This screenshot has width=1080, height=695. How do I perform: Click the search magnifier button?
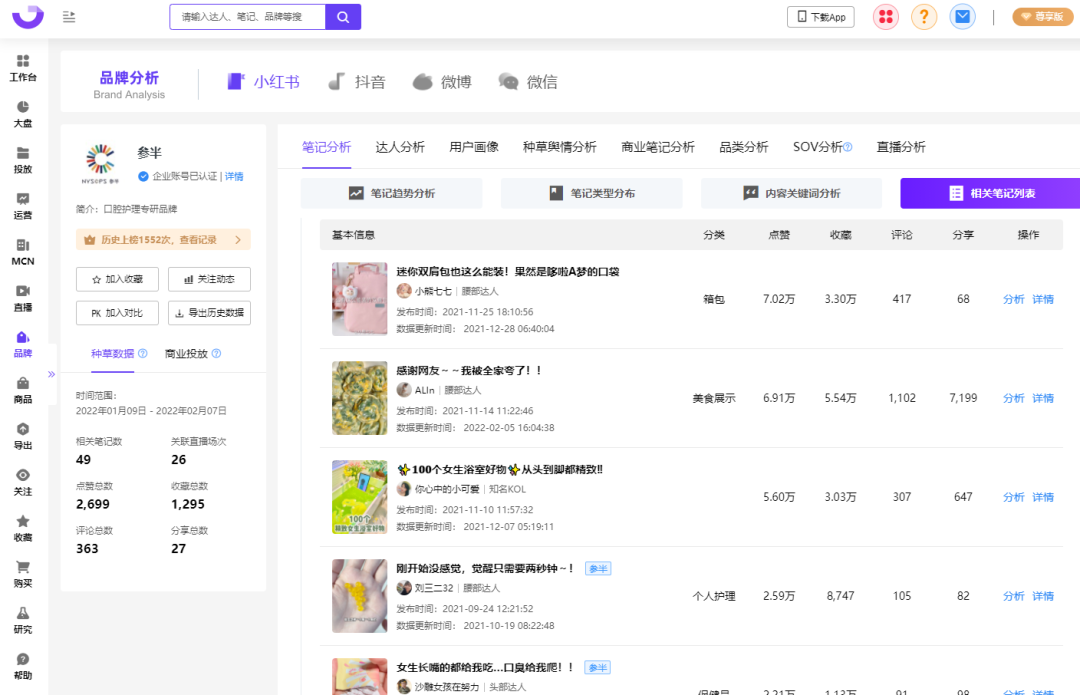tap(343, 17)
